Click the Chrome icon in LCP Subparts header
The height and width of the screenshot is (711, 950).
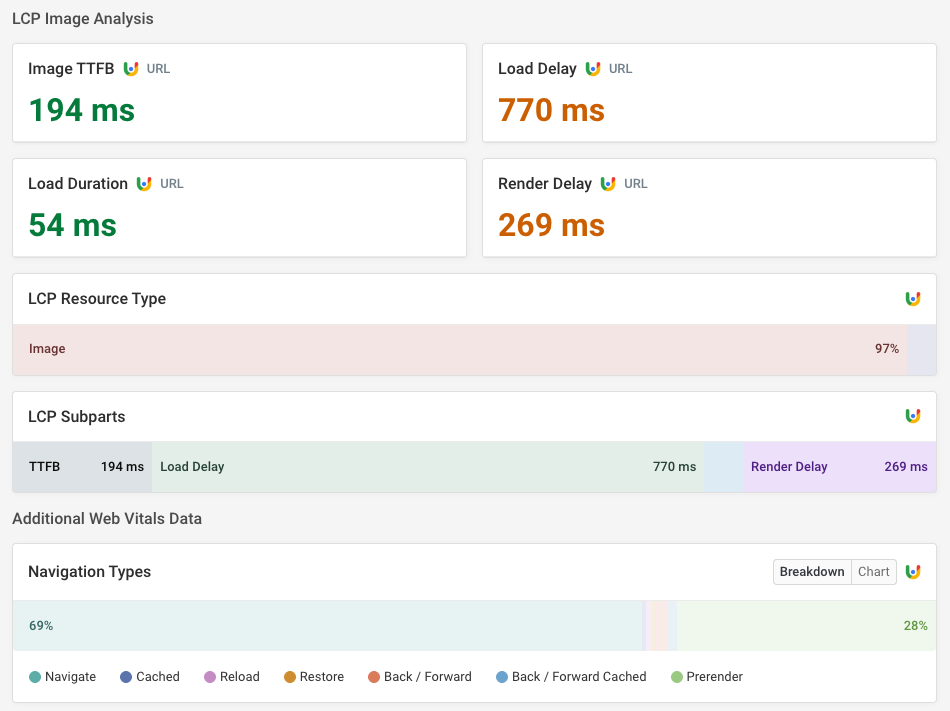pyautogui.click(x=913, y=416)
